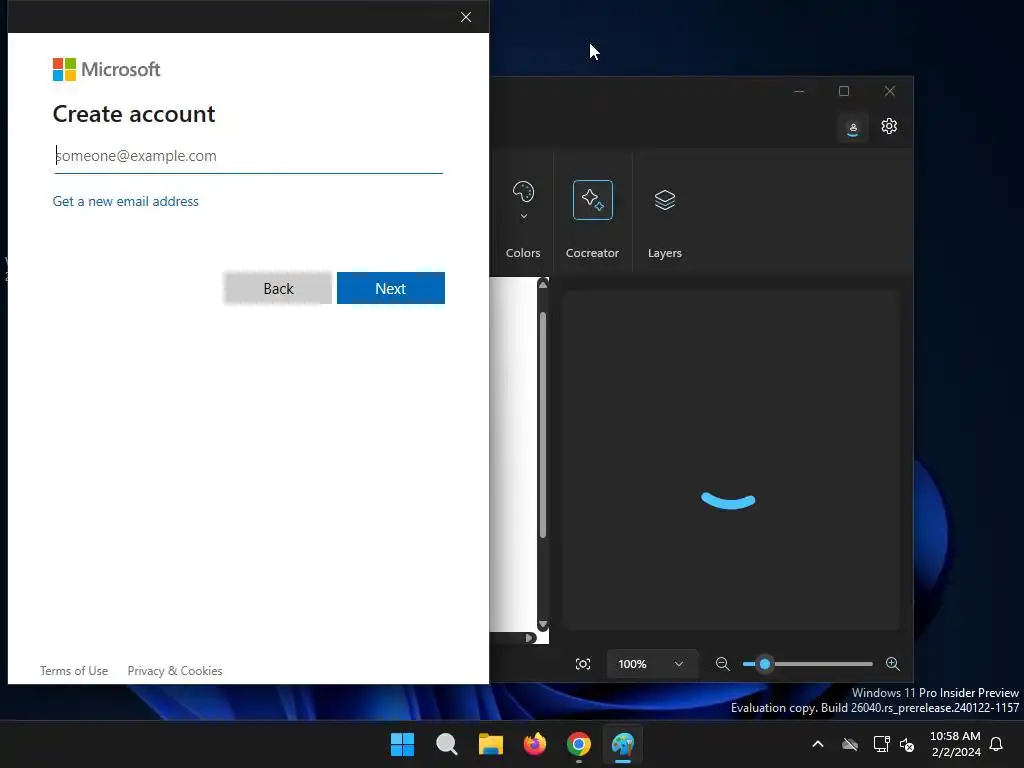Expand the Colors dropdown chevron in Paint
Screen dimensions: 1024x768
pos(523,216)
